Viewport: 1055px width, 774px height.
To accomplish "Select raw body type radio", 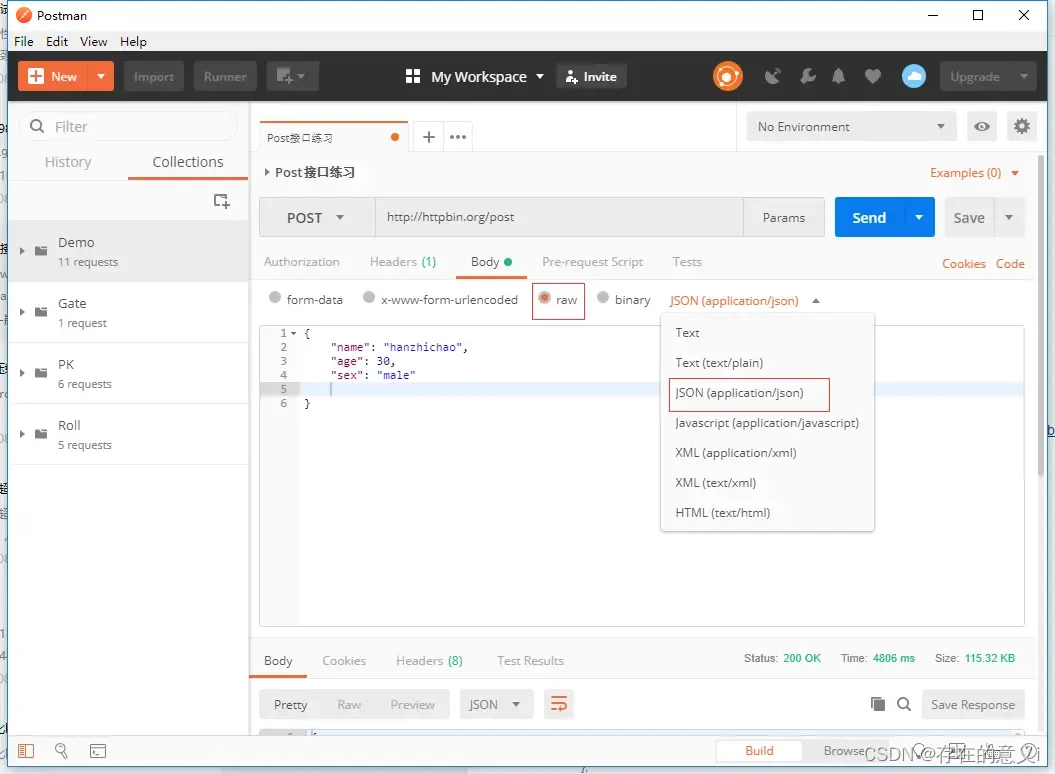I will pos(544,298).
